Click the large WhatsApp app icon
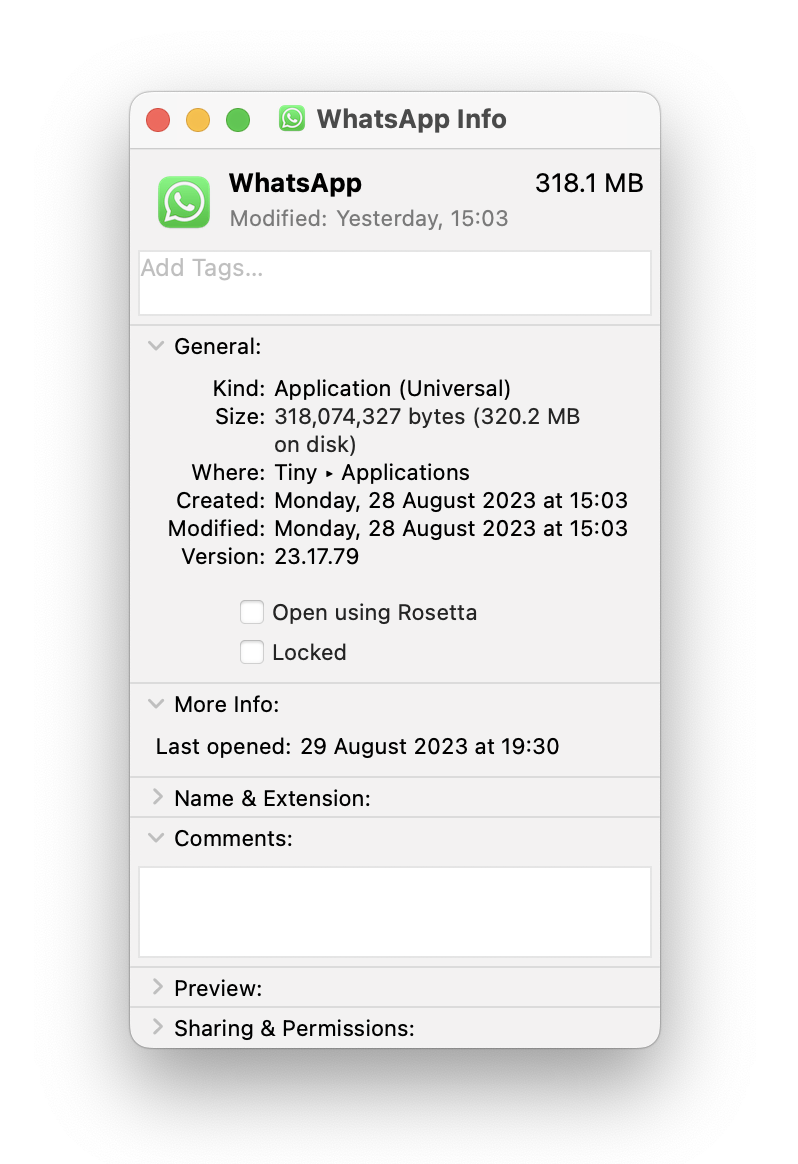Image resolution: width=798 pixels, height=1164 pixels. click(183, 202)
